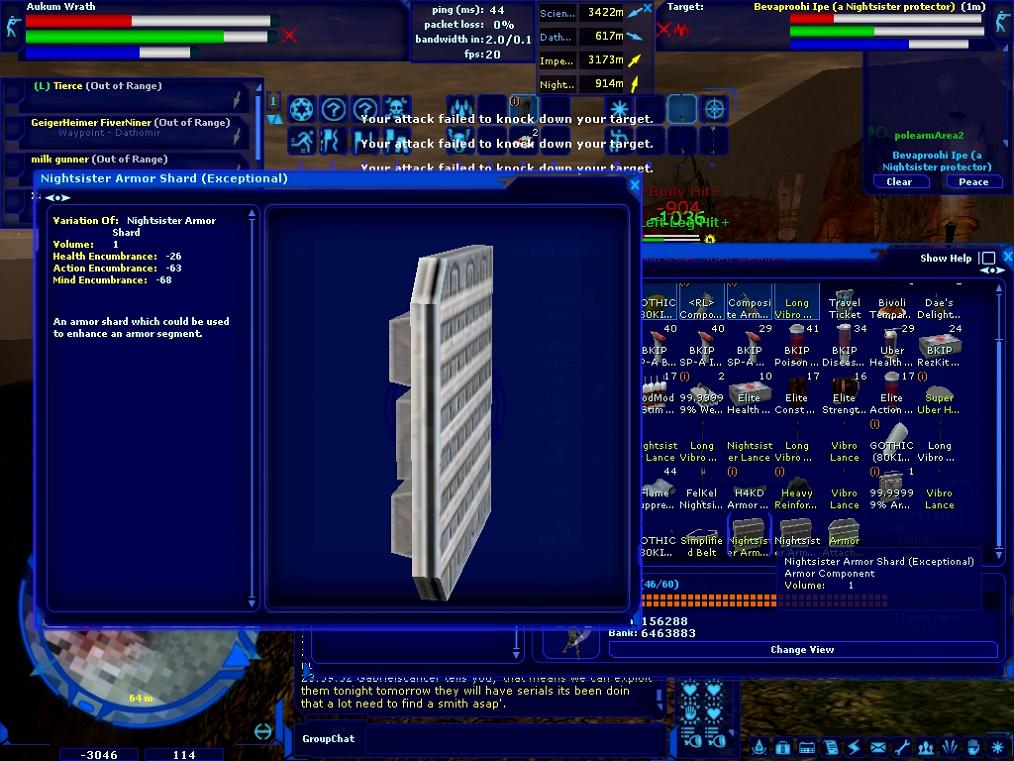Screen dimensions: 1014x761
Task: Open the community people icon
Action: coord(925,747)
